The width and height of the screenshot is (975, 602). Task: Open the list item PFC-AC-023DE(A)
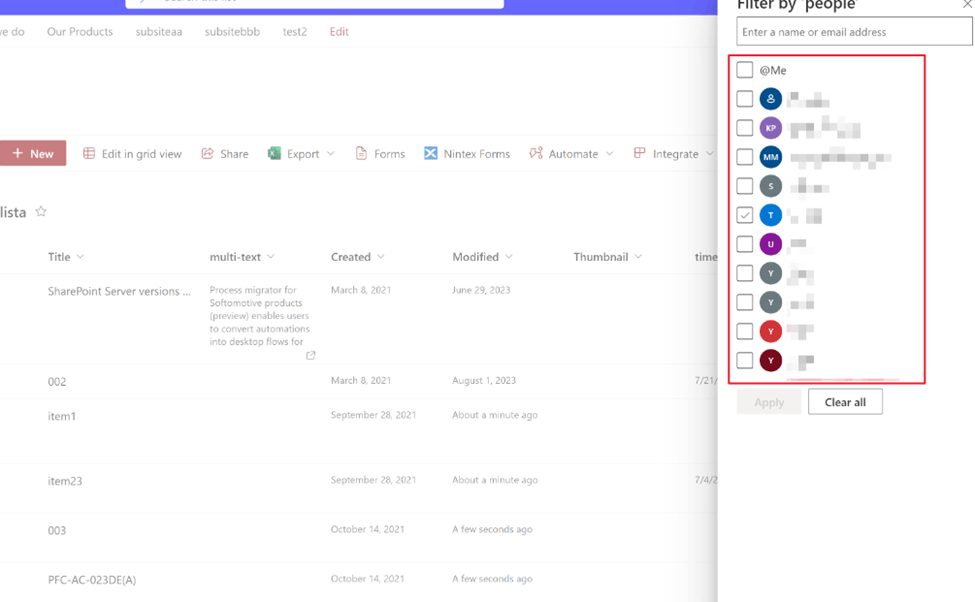click(92, 580)
